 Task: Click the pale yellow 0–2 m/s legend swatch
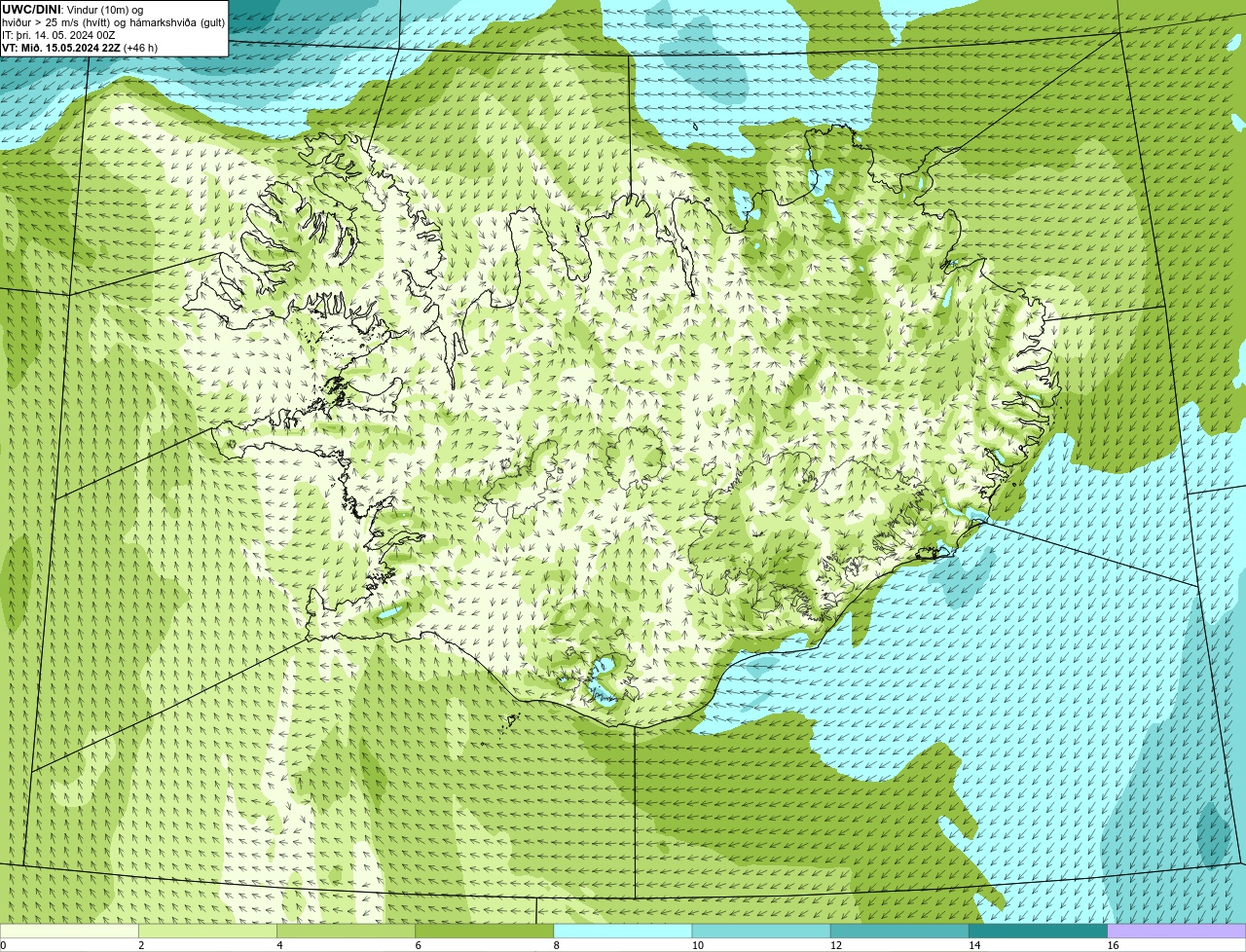coord(69,931)
